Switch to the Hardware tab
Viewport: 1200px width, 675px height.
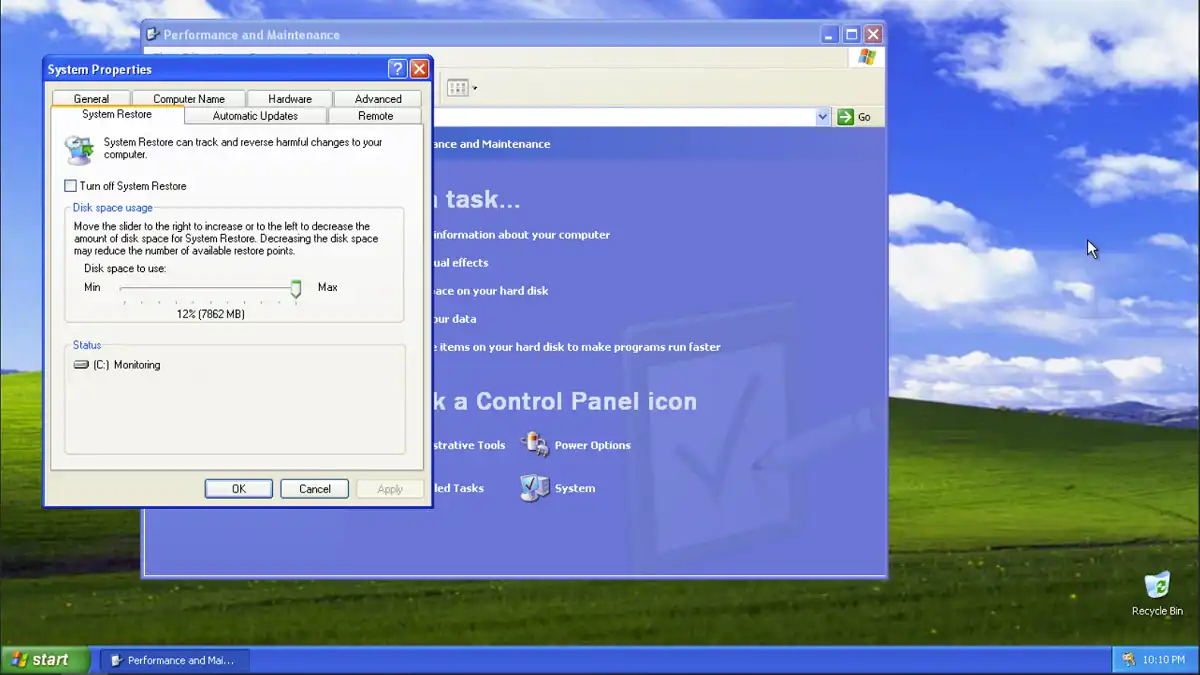[x=289, y=99]
